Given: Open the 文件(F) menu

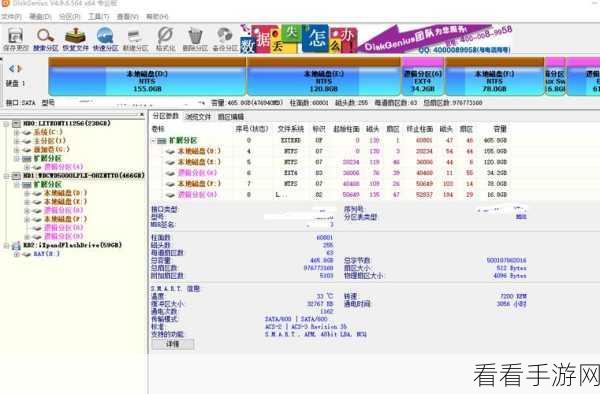Looking at the screenshot, I should tap(11, 16).
